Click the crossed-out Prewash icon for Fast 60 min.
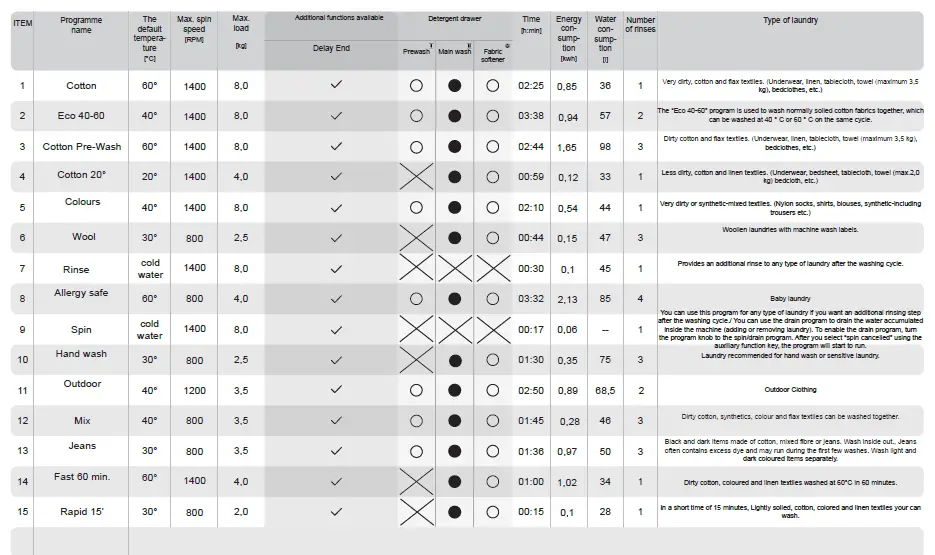This screenshot has width=935, height=555. (x=416, y=481)
